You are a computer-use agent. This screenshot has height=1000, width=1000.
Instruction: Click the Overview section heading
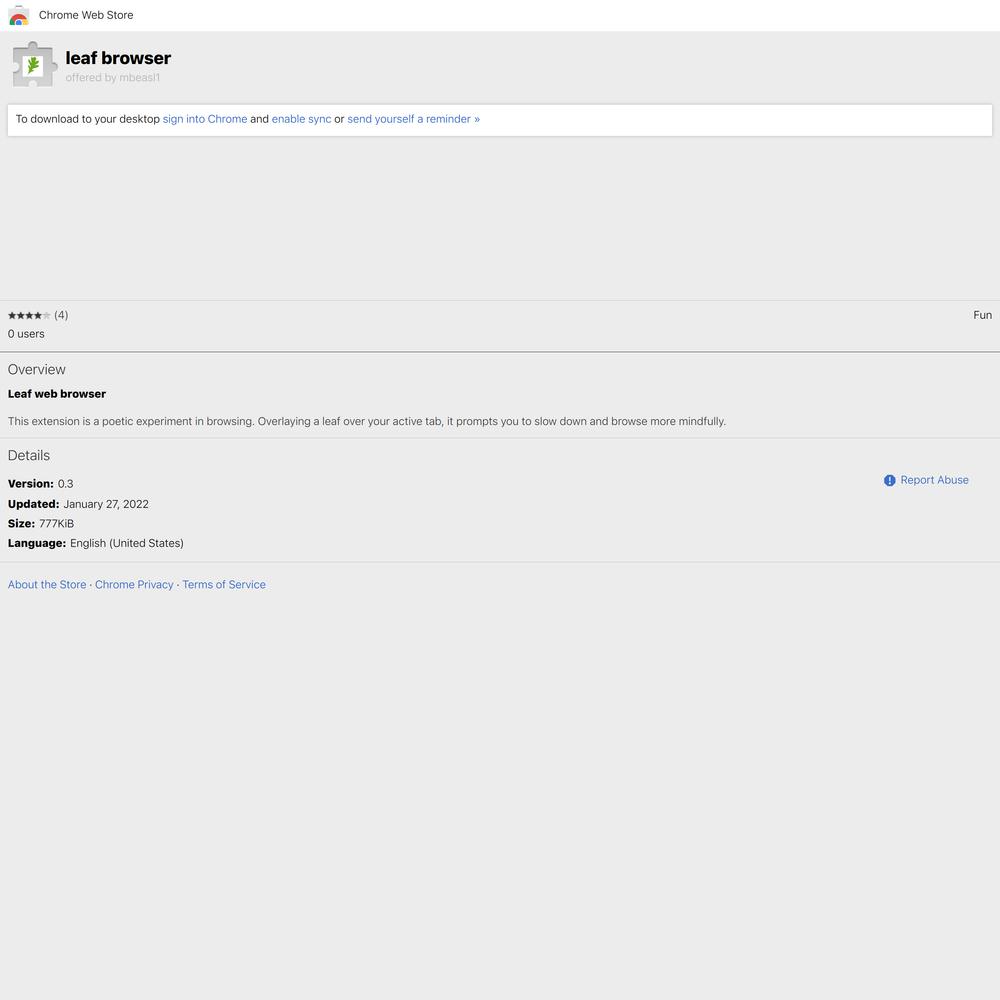tap(36, 370)
